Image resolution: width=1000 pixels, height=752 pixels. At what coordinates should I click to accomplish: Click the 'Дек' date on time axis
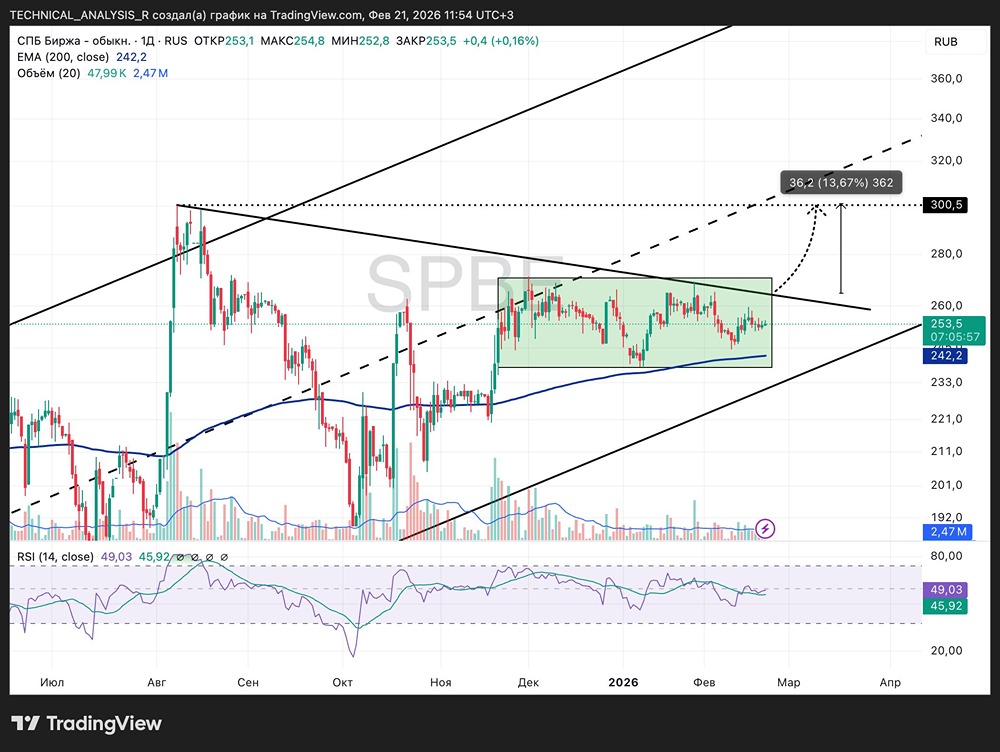click(528, 682)
